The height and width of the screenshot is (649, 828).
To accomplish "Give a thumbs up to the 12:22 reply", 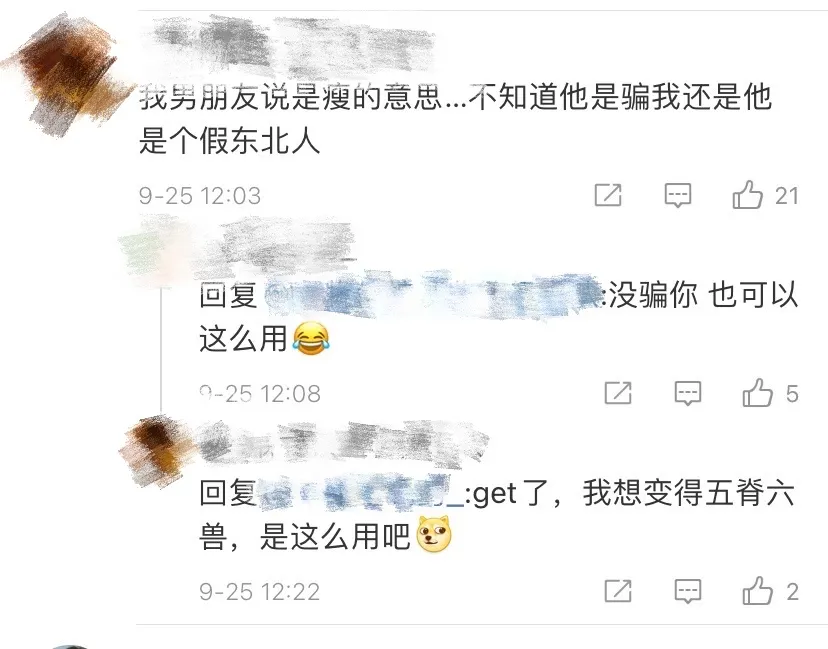I will (757, 590).
